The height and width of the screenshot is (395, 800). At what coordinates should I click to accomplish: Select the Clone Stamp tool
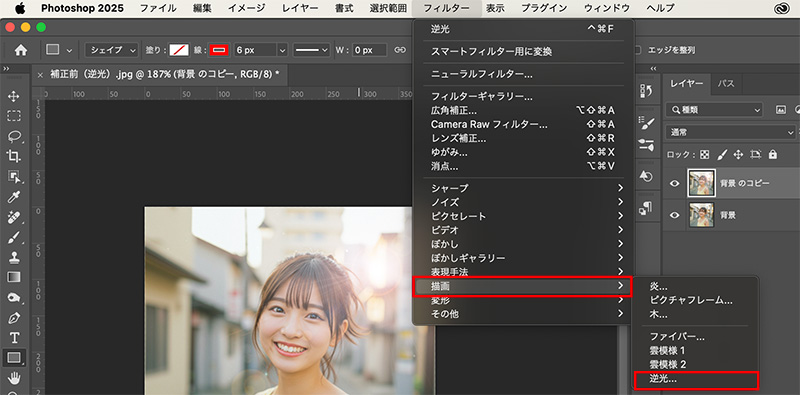14,258
